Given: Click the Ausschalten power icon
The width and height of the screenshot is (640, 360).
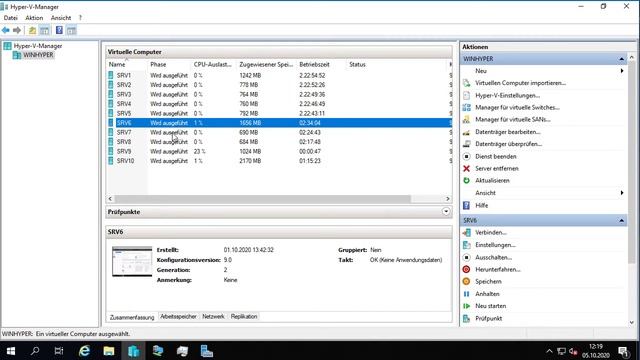Looking at the screenshot, I should coord(467,257).
